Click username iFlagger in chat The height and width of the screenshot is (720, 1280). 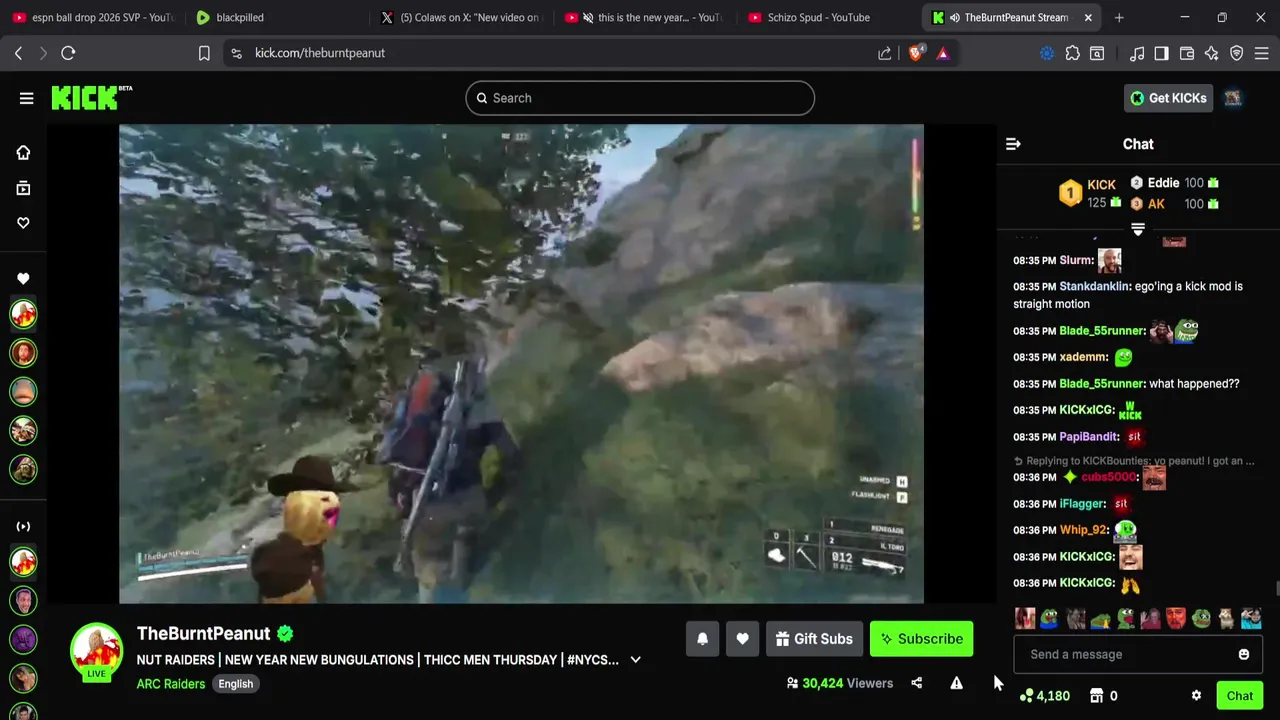point(1082,504)
